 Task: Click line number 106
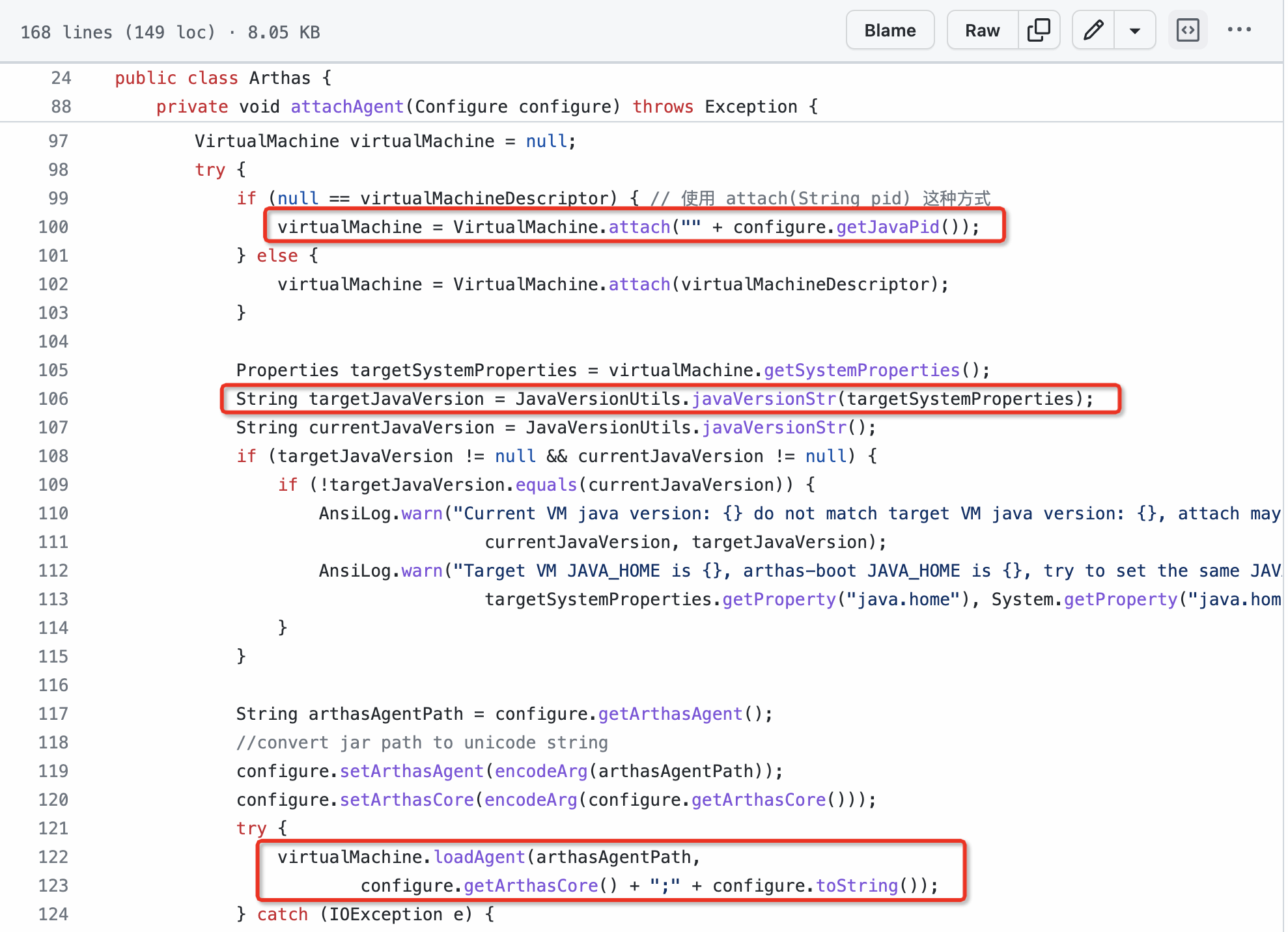(53, 399)
